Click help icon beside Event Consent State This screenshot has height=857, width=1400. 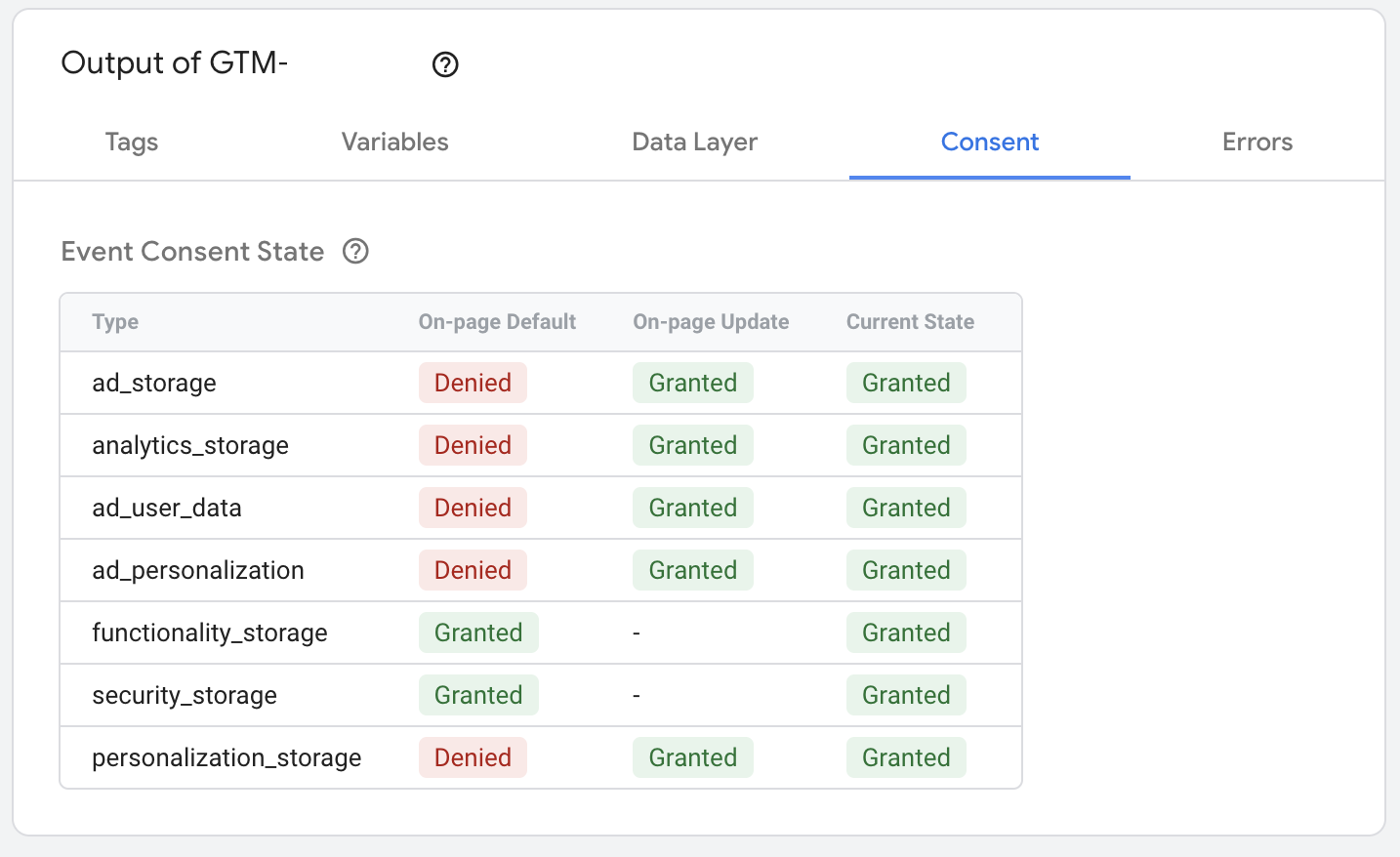tap(355, 252)
